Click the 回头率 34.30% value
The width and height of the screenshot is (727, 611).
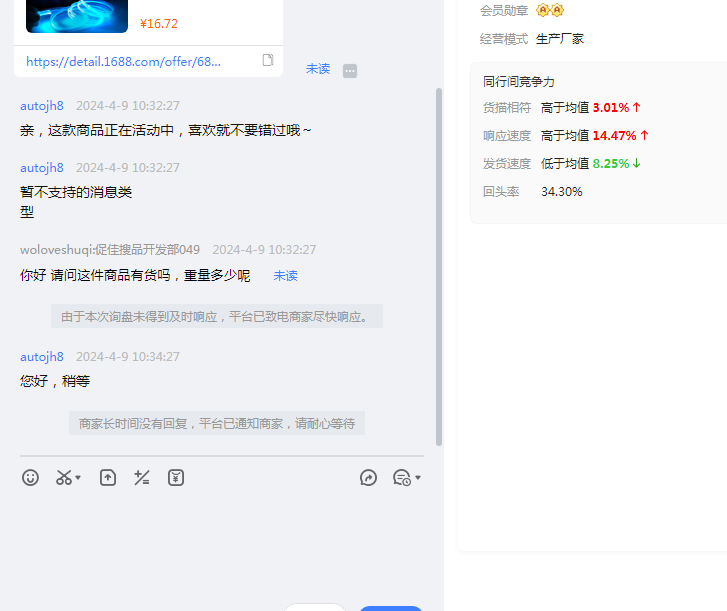(561, 192)
